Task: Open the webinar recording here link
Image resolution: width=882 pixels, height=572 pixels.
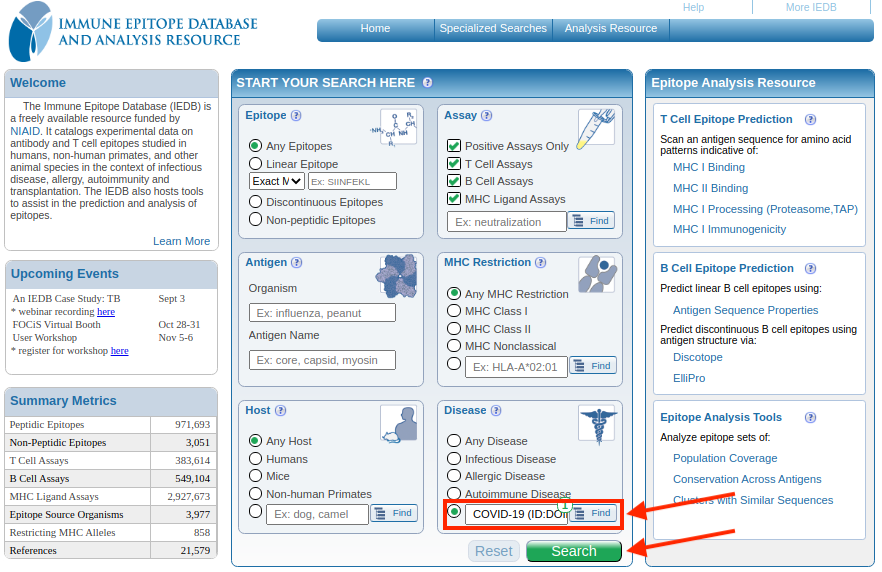Action: click(106, 312)
